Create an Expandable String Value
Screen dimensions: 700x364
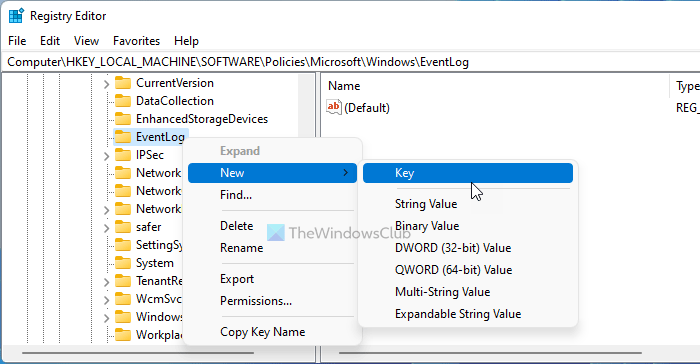point(467,314)
